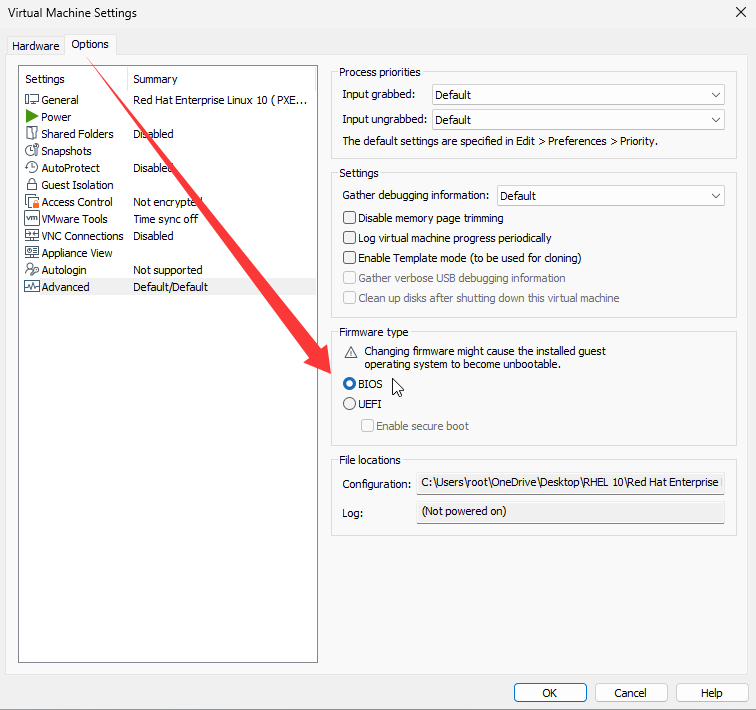Screen dimensions: 756x710
Task: Expand Gather debugging information dropdown
Action: (610, 196)
